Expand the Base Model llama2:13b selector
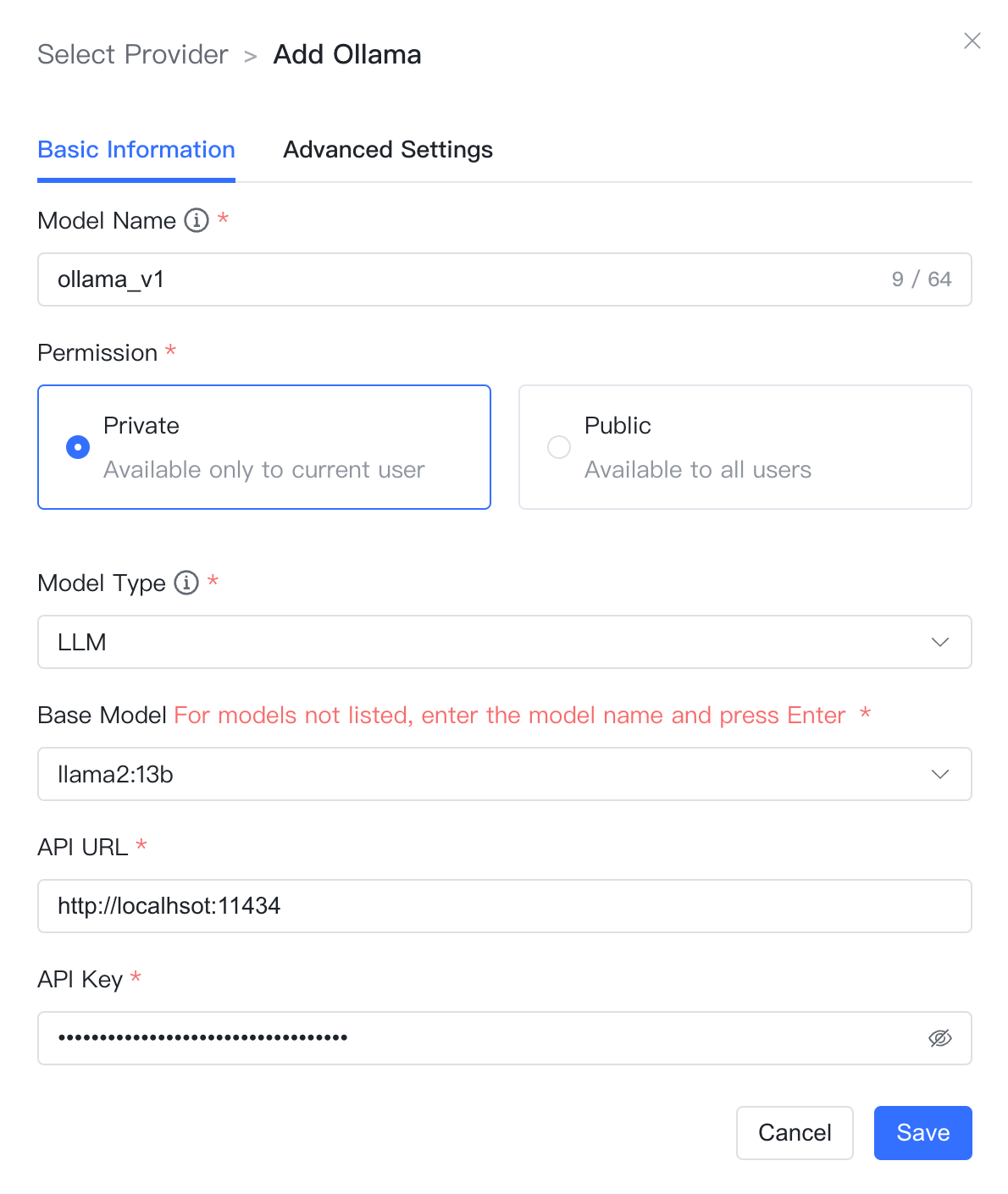1008x1194 pixels. (505, 774)
